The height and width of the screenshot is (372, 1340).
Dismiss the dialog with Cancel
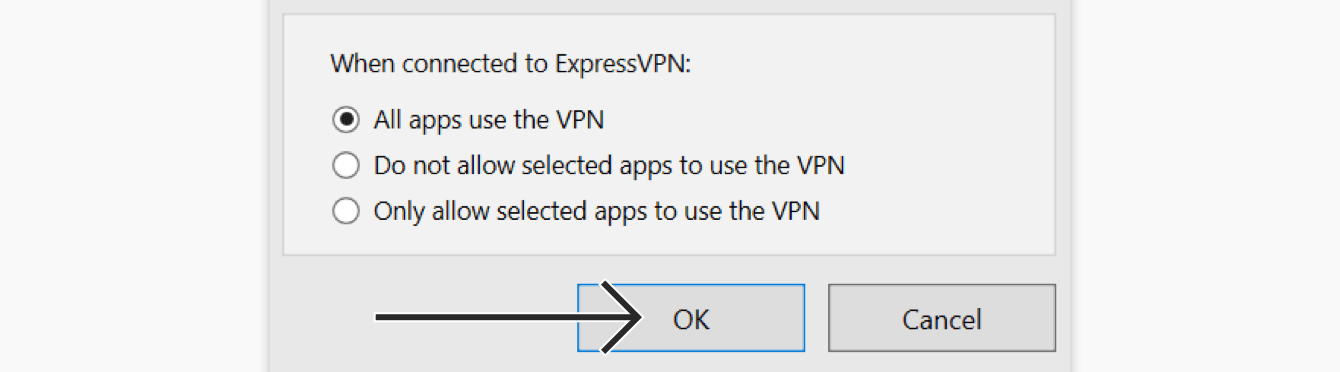942,318
